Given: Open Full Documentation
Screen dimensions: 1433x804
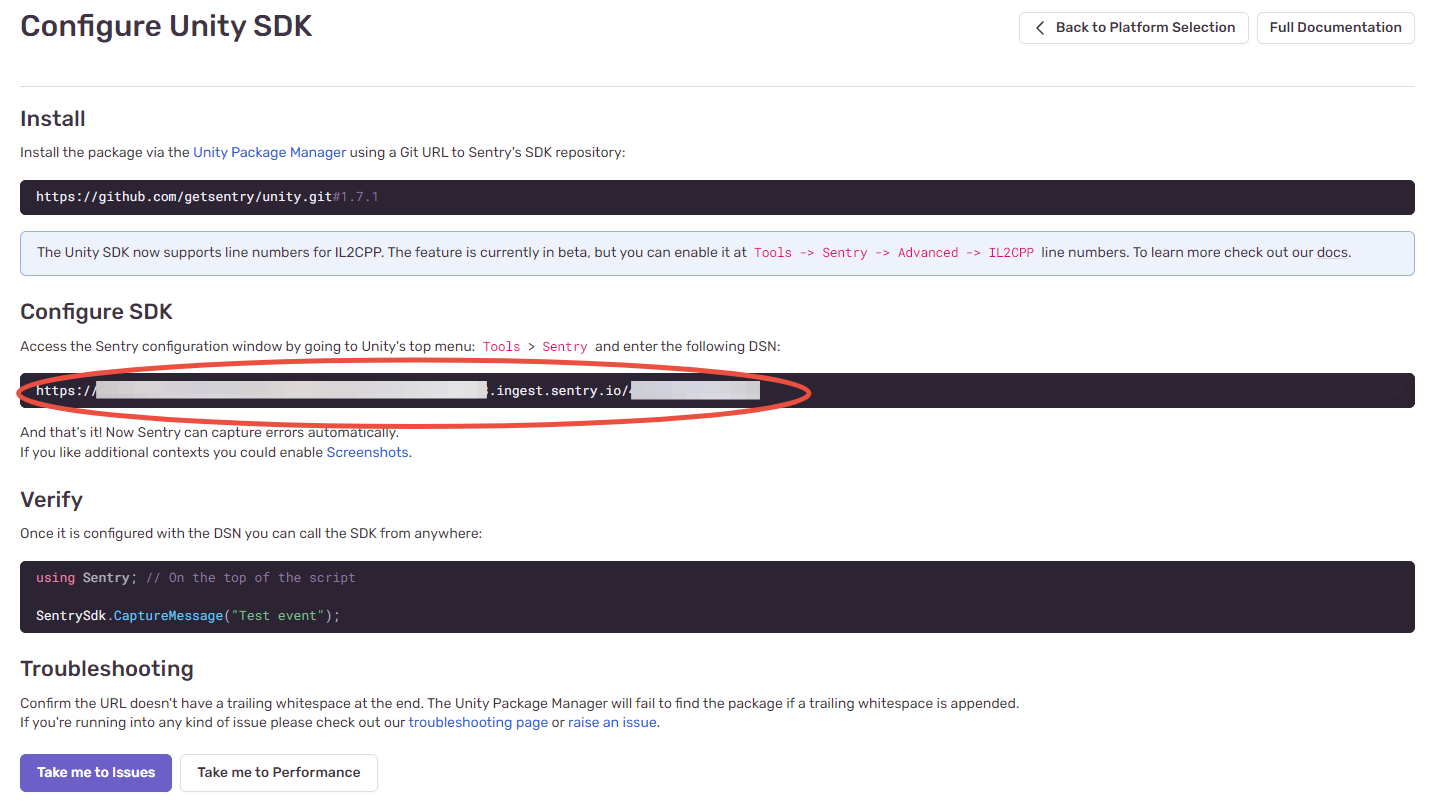Looking at the screenshot, I should (1335, 28).
